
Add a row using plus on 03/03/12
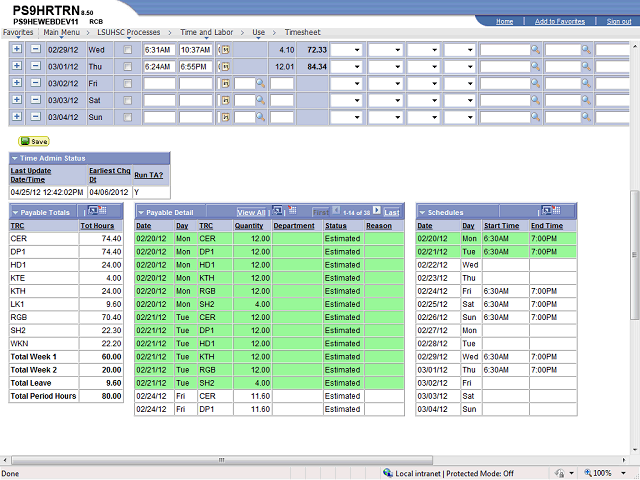[17, 100]
